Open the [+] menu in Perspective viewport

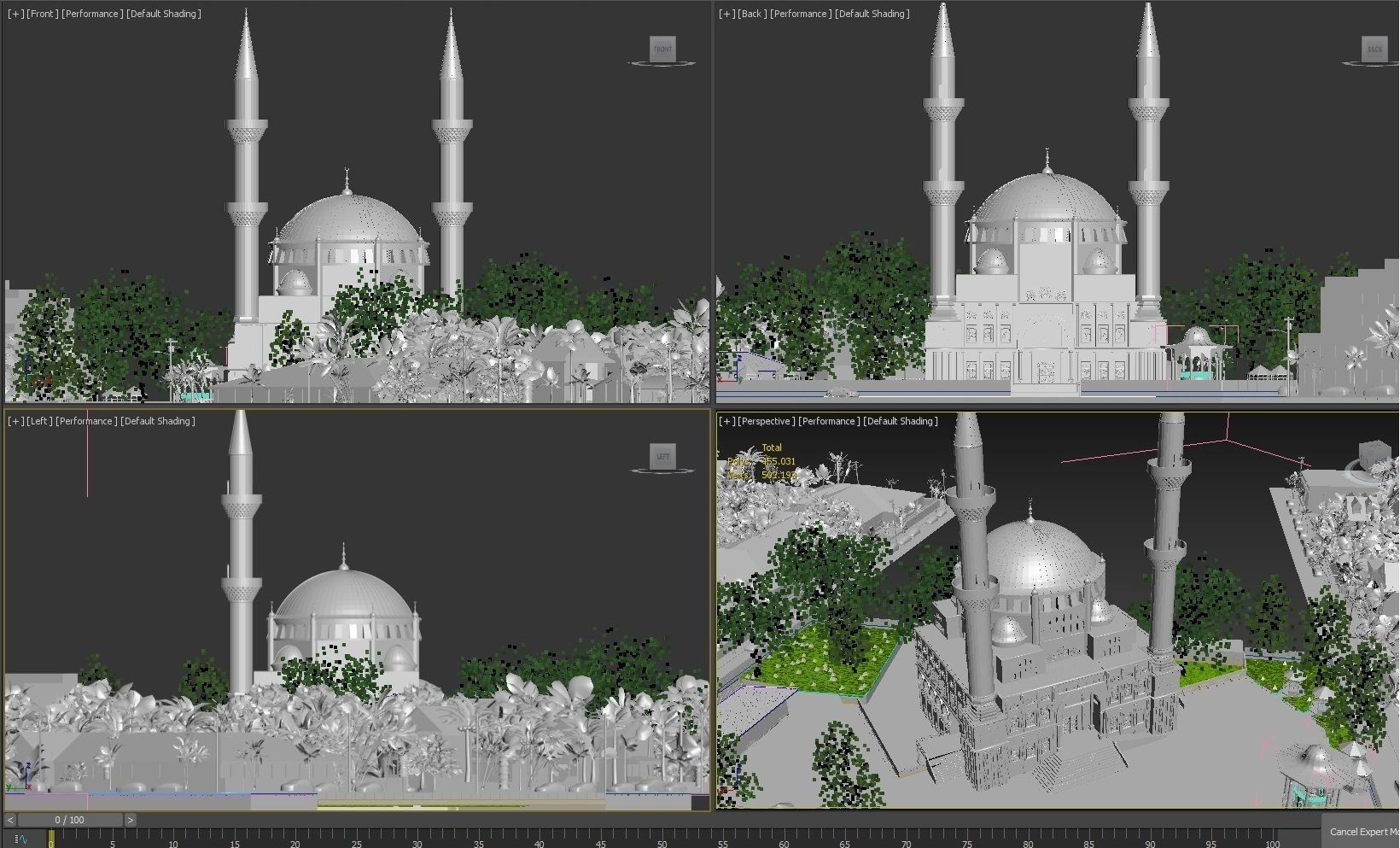pyautogui.click(x=727, y=421)
